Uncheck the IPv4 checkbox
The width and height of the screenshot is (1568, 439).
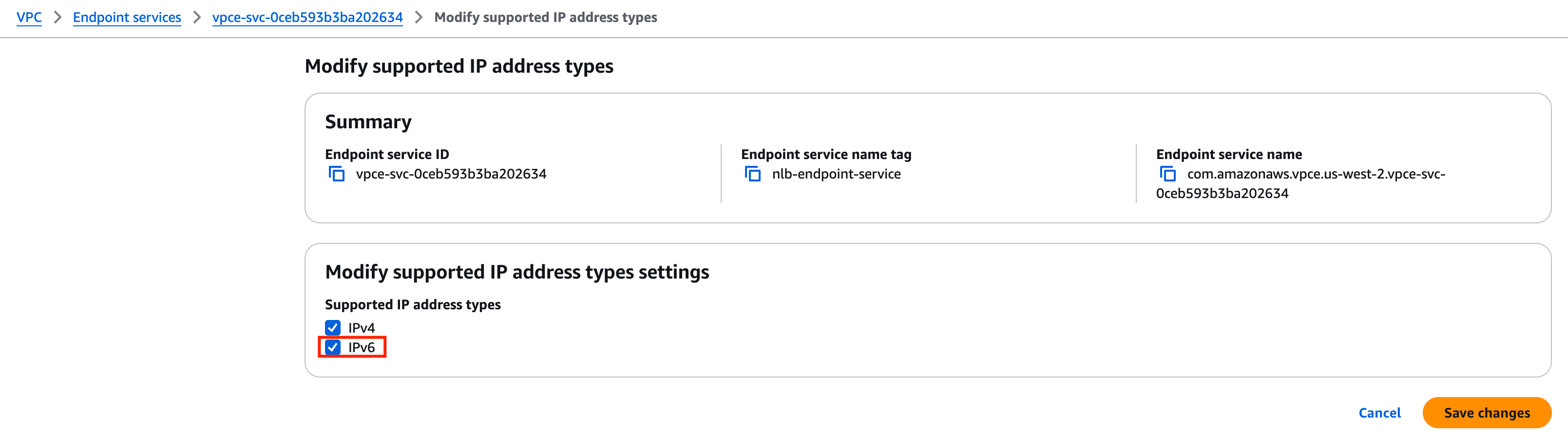click(x=332, y=328)
